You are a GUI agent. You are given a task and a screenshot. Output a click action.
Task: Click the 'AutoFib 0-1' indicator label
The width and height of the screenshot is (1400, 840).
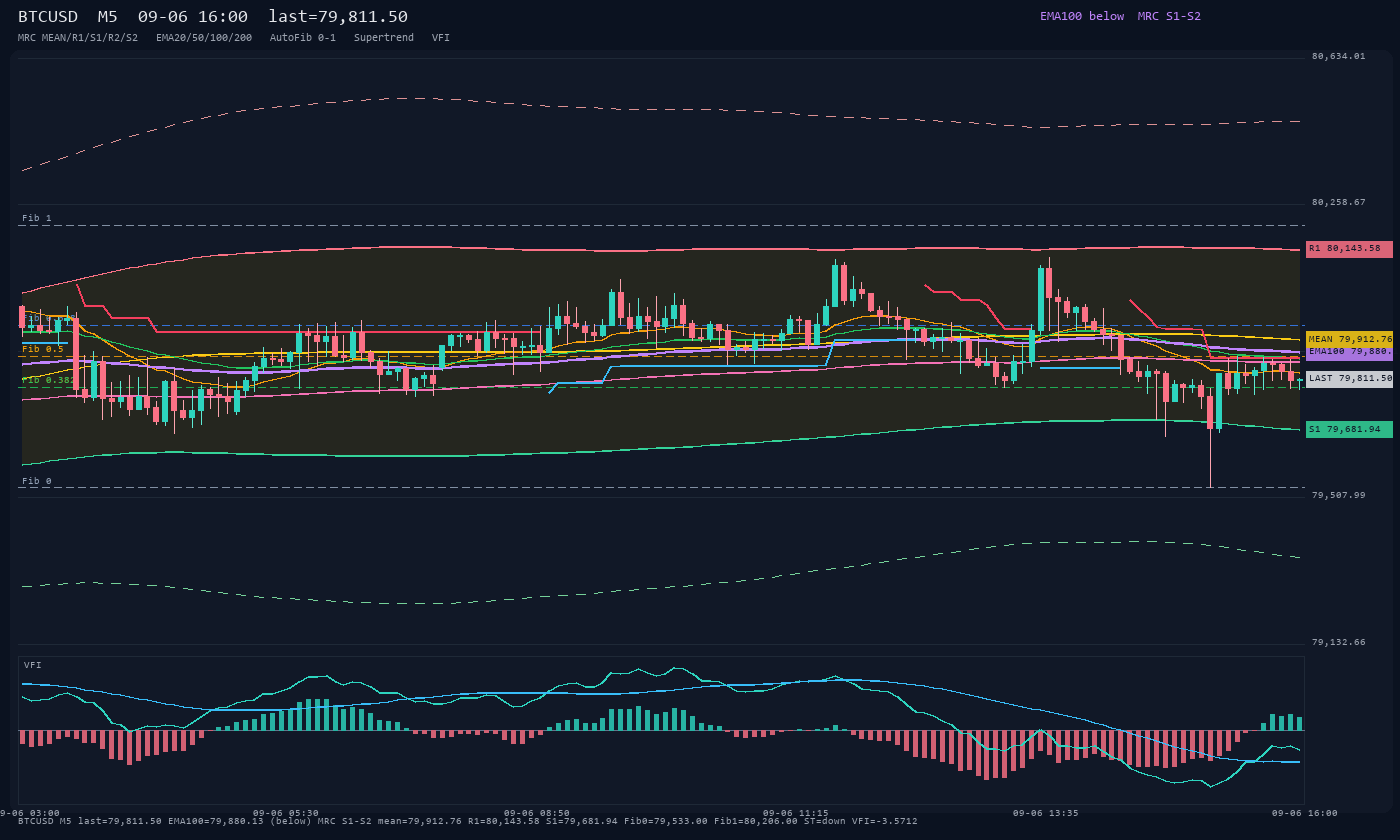point(303,37)
